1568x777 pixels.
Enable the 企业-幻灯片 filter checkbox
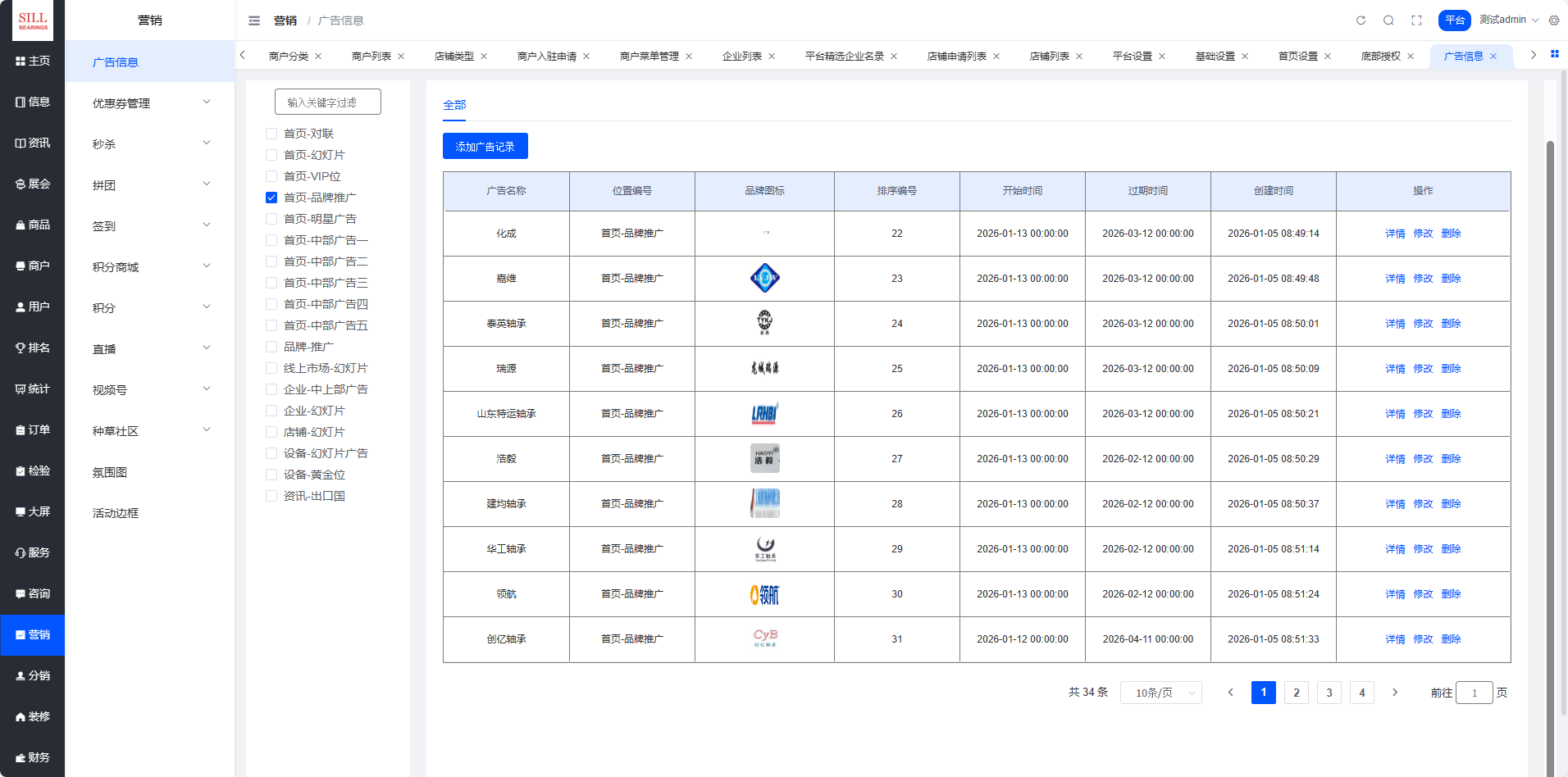pyautogui.click(x=271, y=411)
